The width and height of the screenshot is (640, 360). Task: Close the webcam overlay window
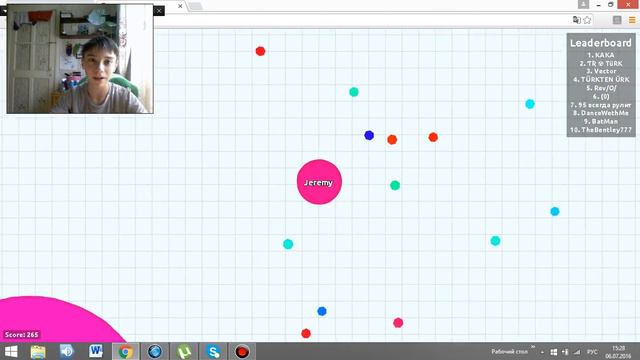(159, 11)
